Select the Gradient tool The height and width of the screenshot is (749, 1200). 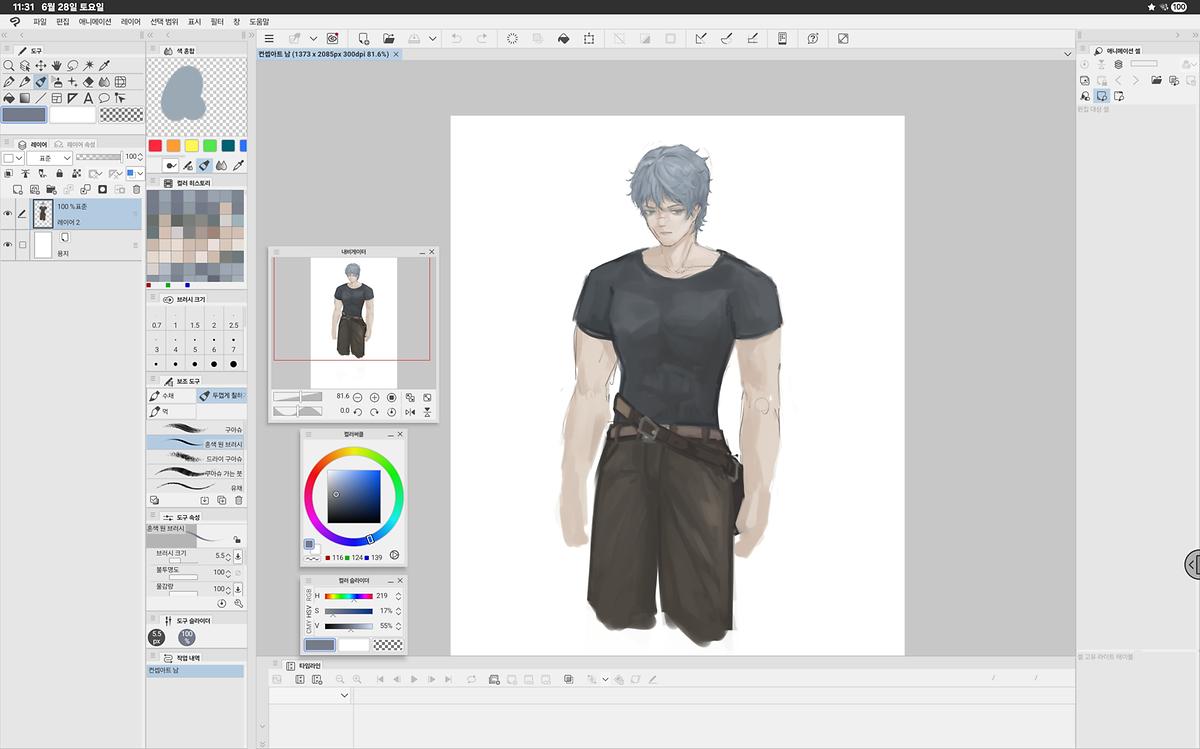tap(25, 98)
